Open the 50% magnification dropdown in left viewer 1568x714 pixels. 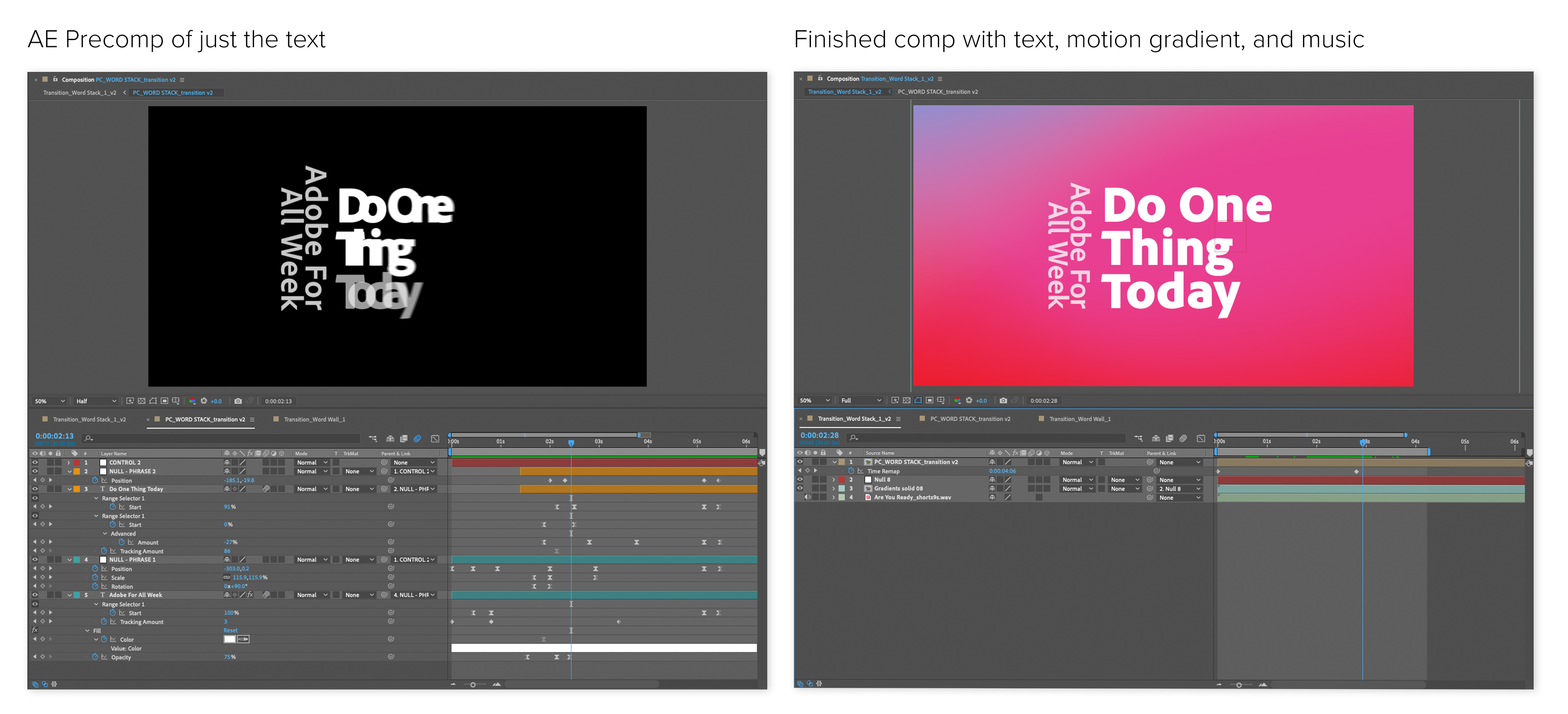coord(49,401)
